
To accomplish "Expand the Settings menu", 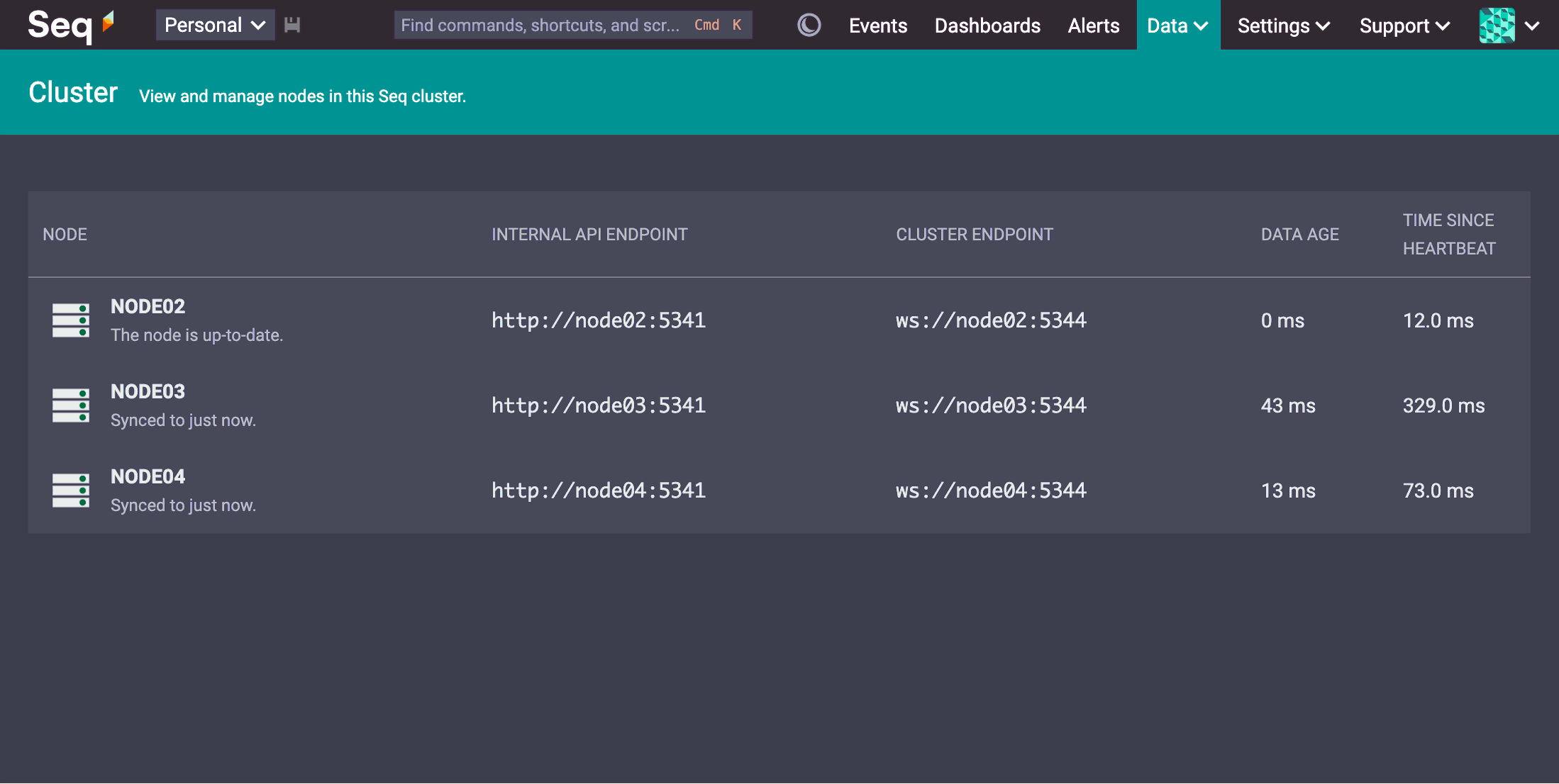I will click(1284, 26).
